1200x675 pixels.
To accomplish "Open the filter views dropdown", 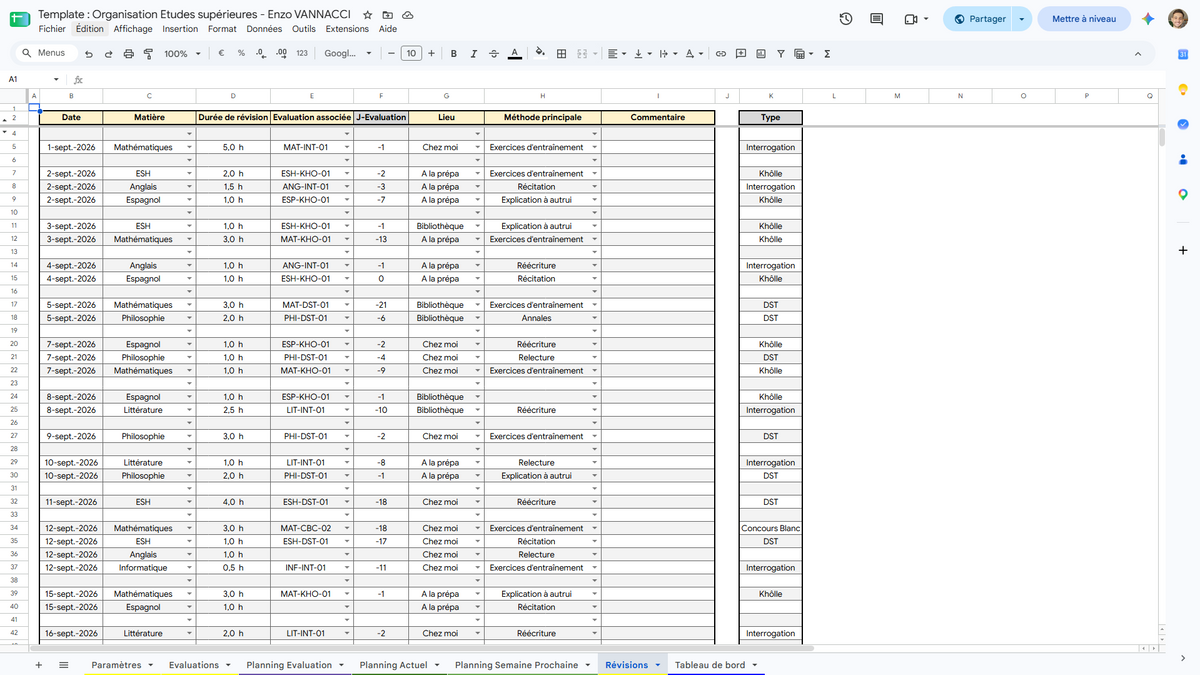I will coord(803,54).
